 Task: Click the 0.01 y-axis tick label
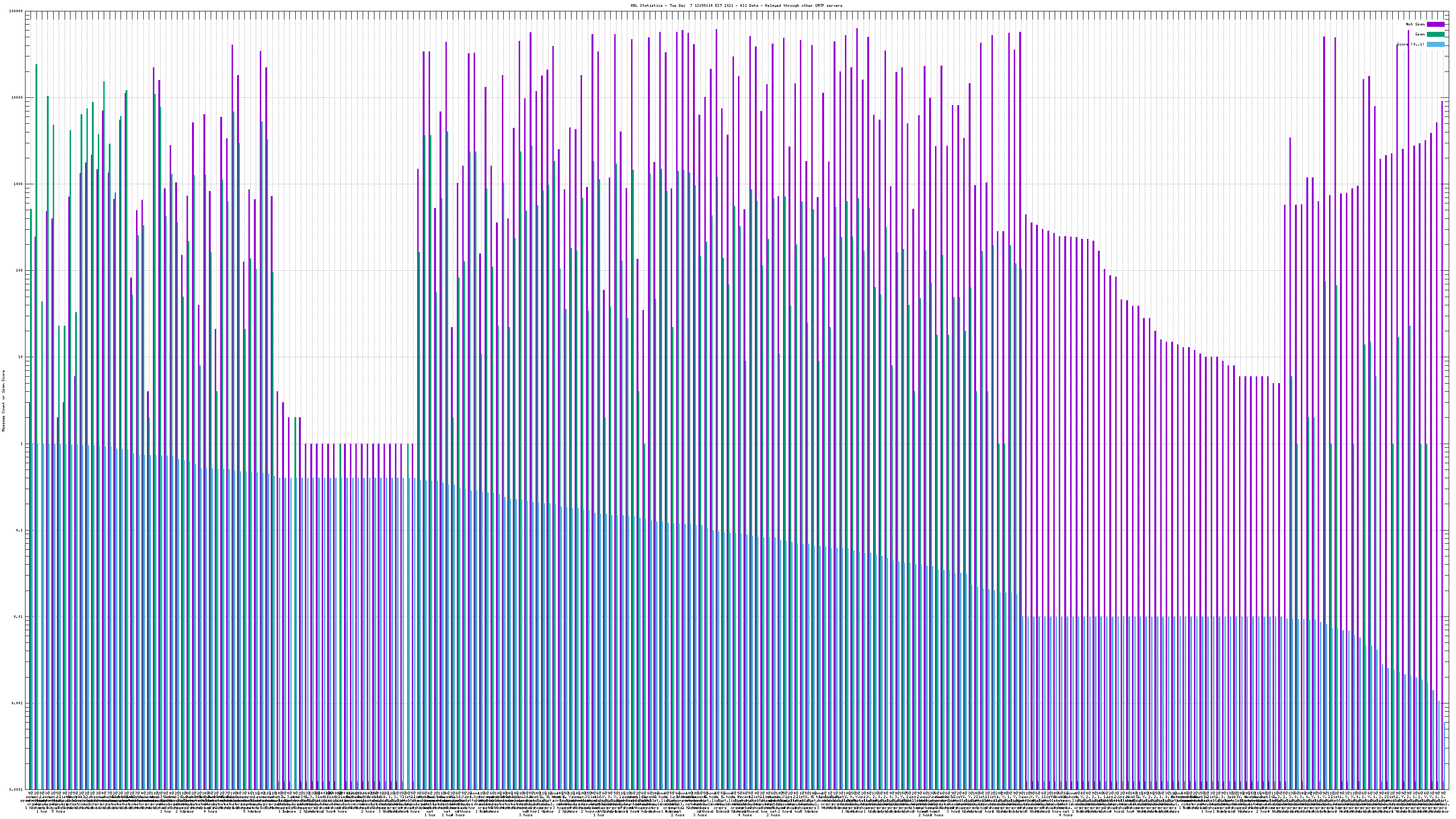19,617
